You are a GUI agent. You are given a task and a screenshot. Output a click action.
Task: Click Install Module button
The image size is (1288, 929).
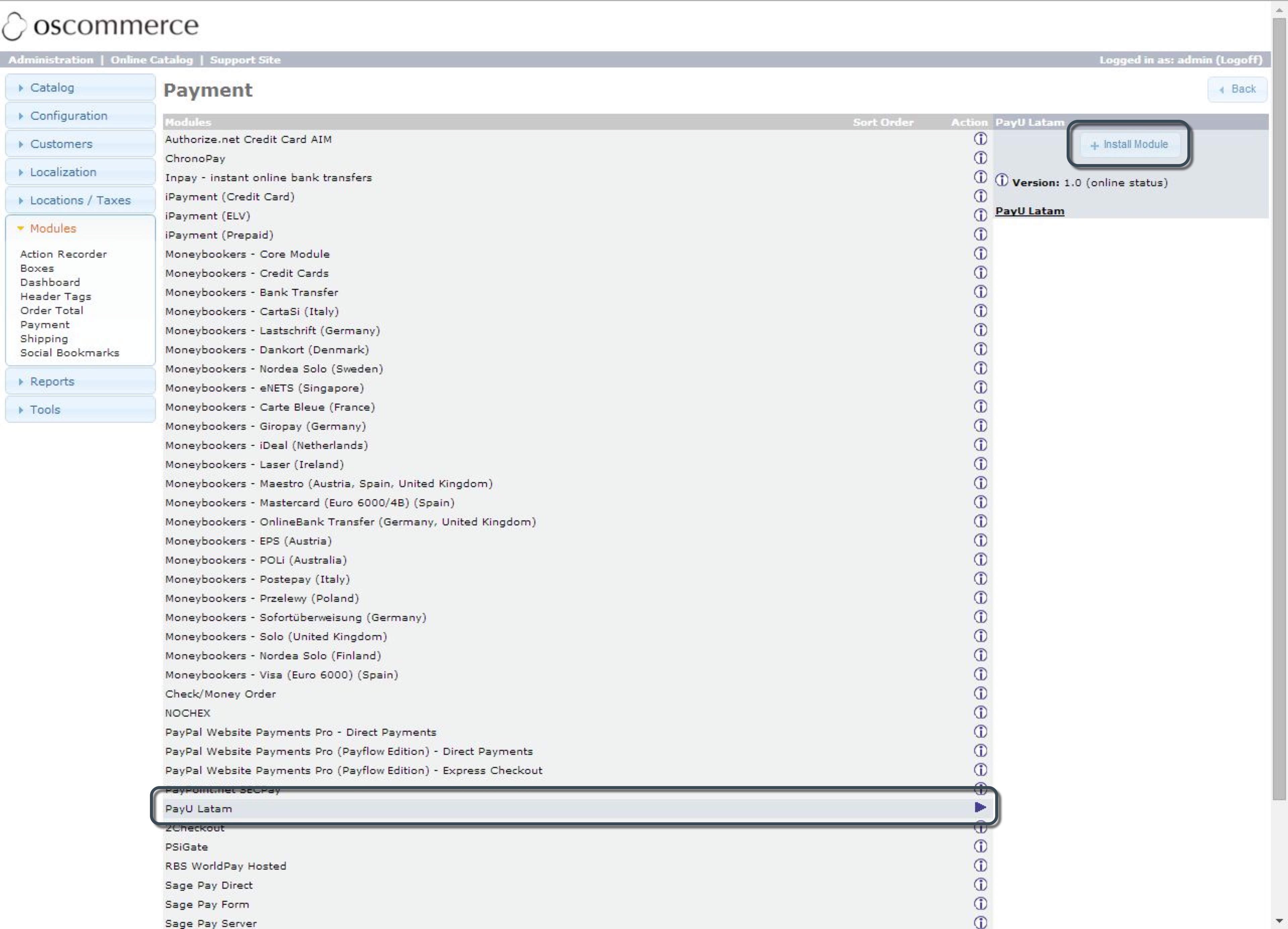coord(1128,144)
